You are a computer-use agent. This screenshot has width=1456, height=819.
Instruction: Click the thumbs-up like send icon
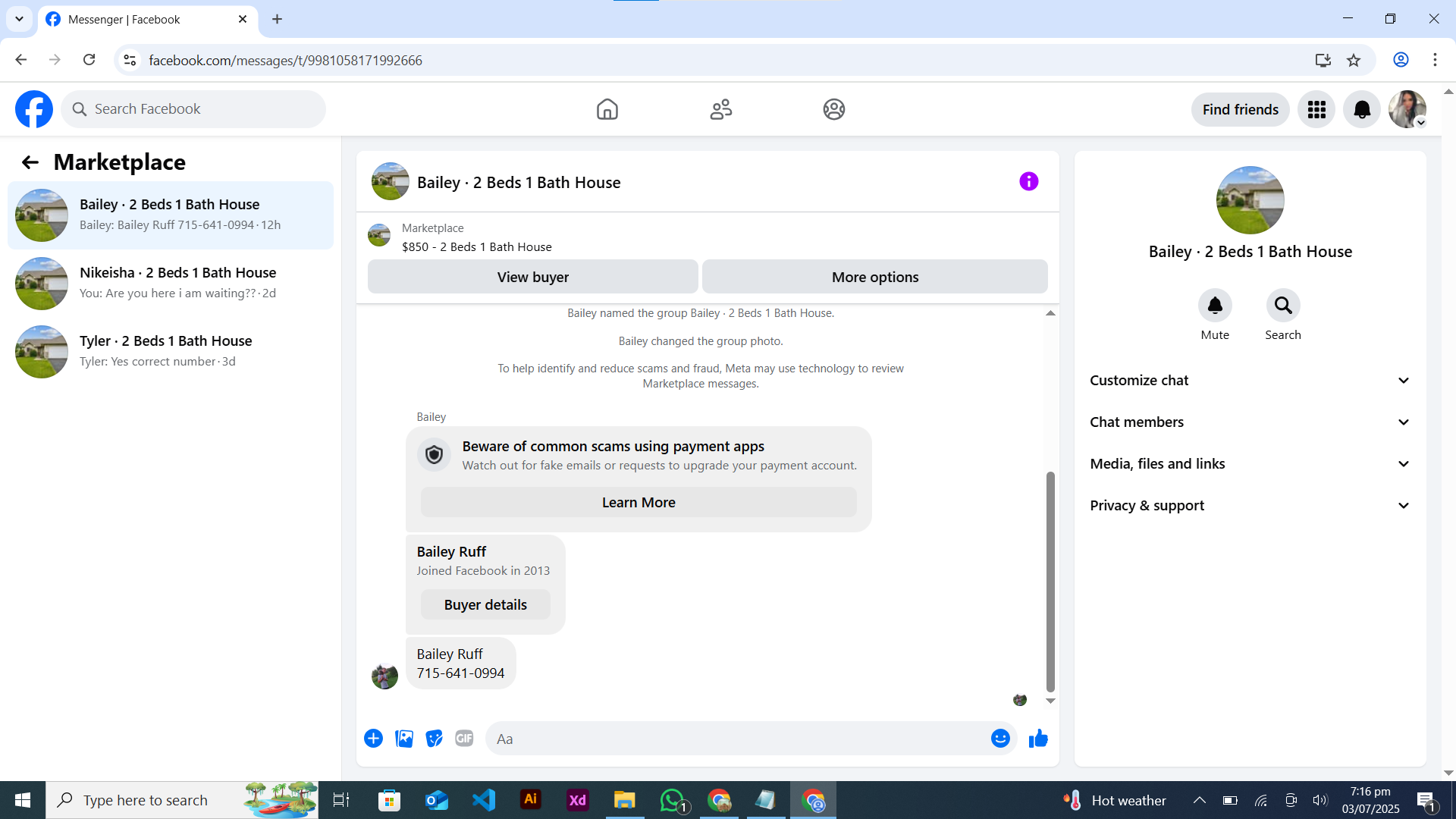pos(1038,739)
